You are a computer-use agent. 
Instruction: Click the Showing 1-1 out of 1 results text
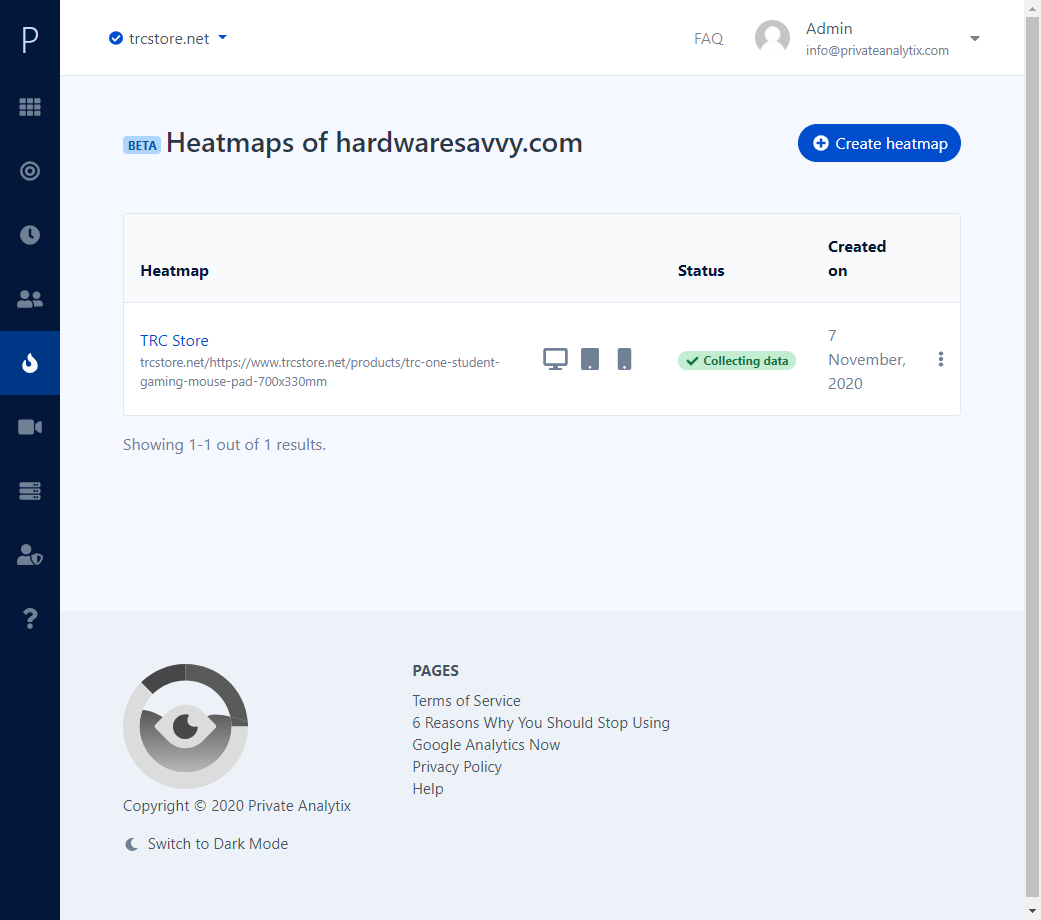(x=224, y=445)
